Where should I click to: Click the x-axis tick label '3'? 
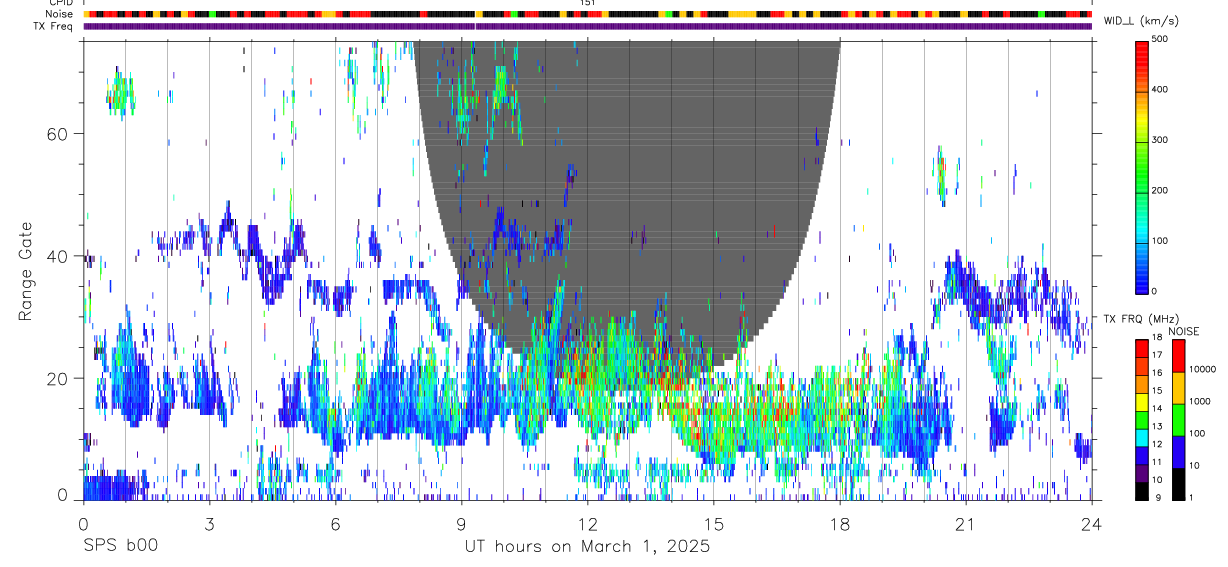coord(209,523)
